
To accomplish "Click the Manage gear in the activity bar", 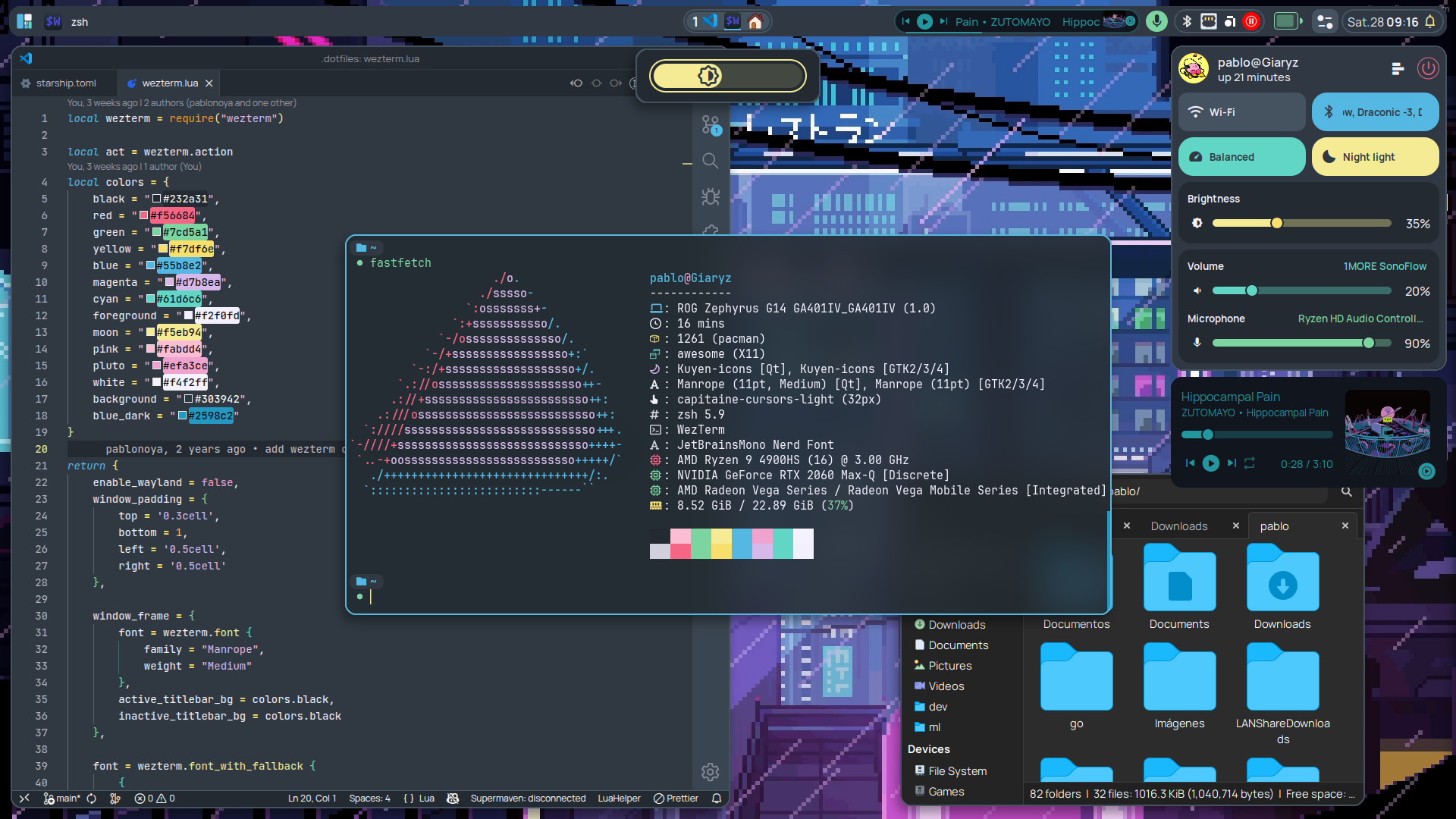I will pos(711,772).
